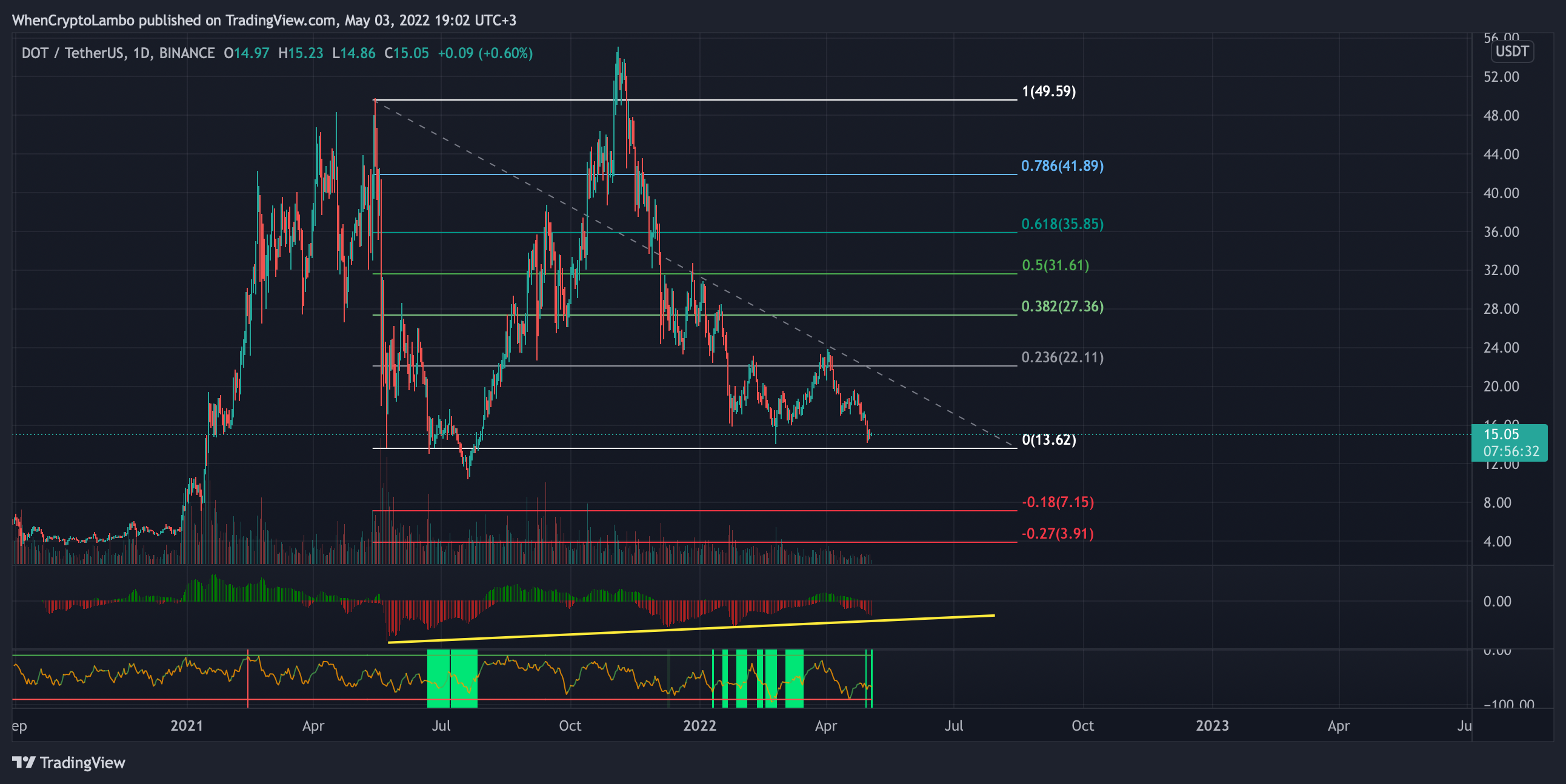
Task: Select the -0.27(3.91) extension label
Action: click(1058, 534)
